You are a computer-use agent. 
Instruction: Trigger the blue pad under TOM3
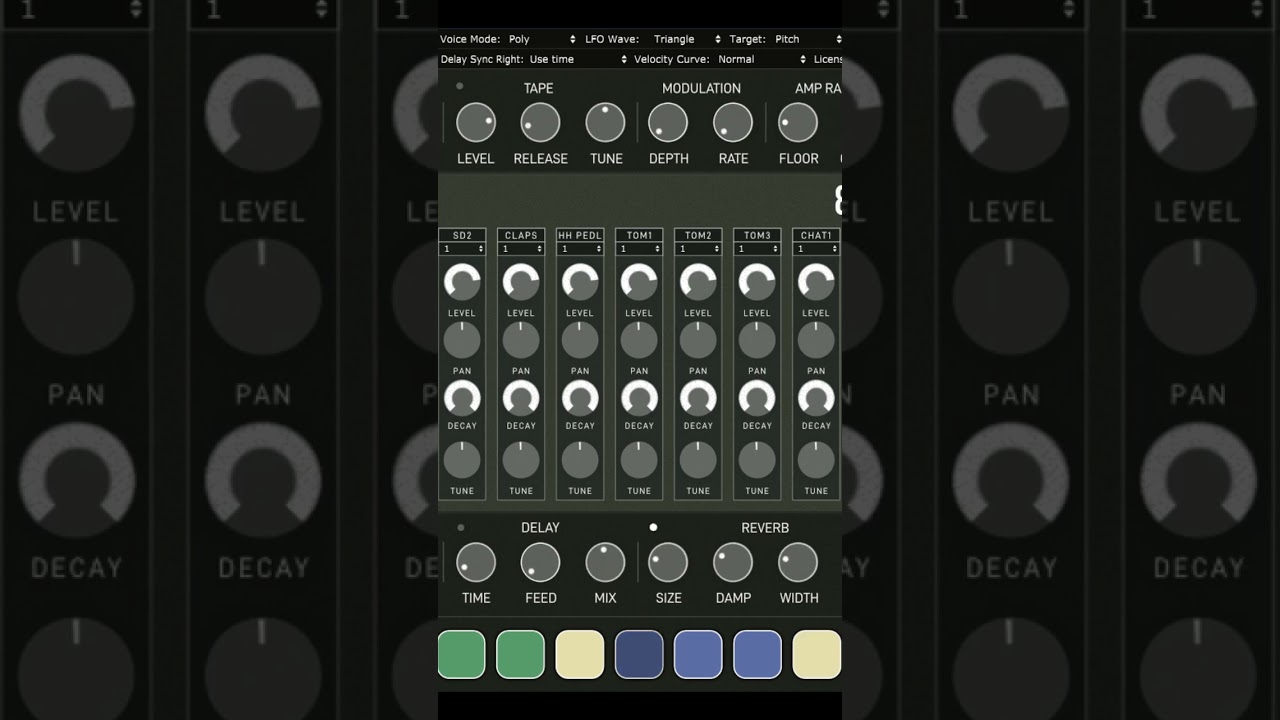757,654
